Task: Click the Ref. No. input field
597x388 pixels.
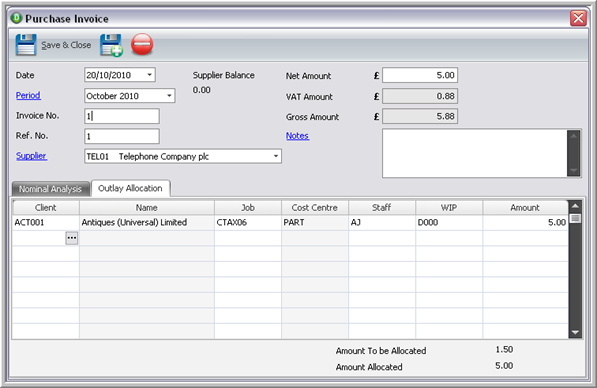Action: [x=122, y=136]
